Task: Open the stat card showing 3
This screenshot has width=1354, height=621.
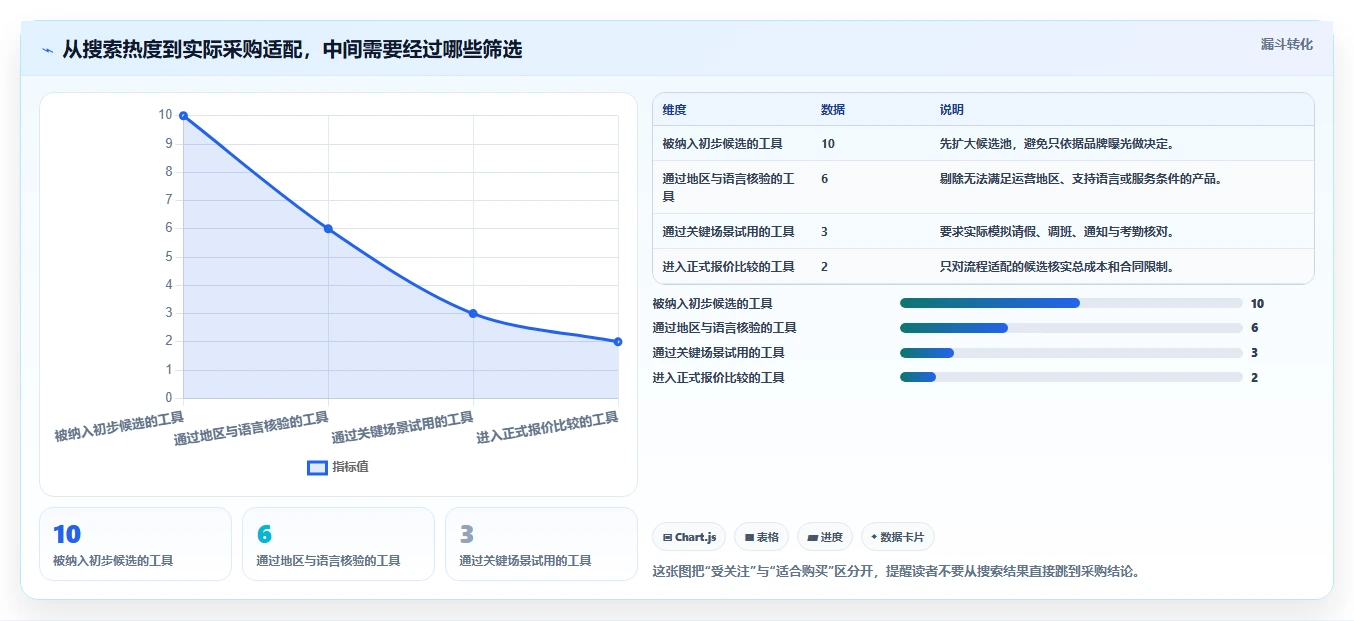Action: (x=541, y=544)
